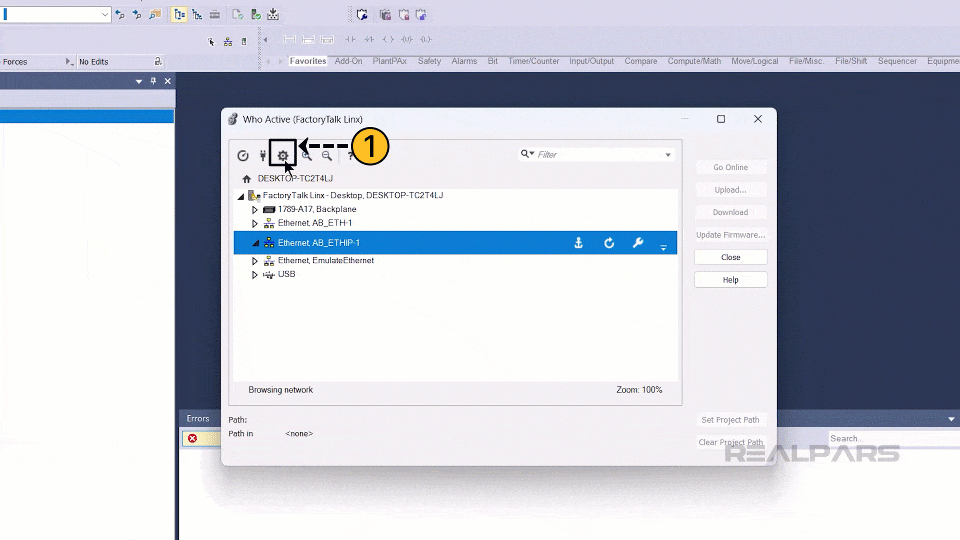Image resolution: width=960 pixels, height=540 pixels.
Task: Switch to the Timer/Counter instruction tab
Action: [533, 61]
